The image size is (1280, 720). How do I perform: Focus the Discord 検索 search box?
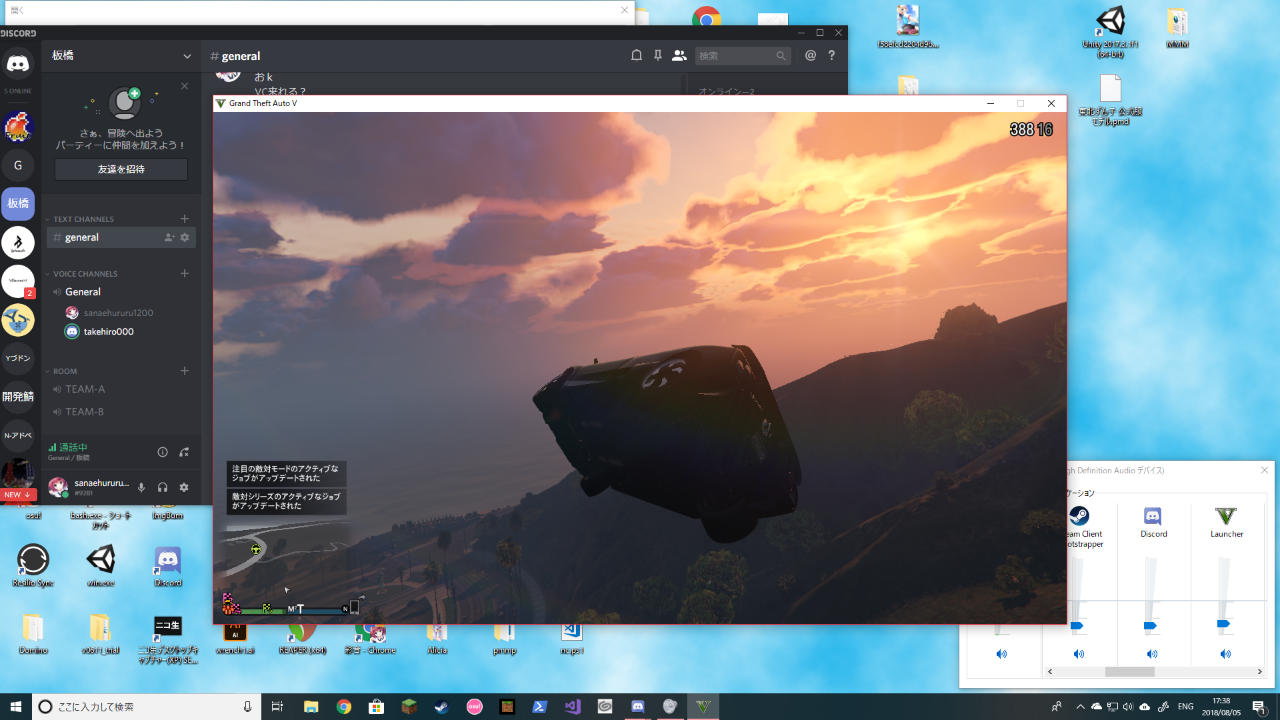[x=743, y=56]
